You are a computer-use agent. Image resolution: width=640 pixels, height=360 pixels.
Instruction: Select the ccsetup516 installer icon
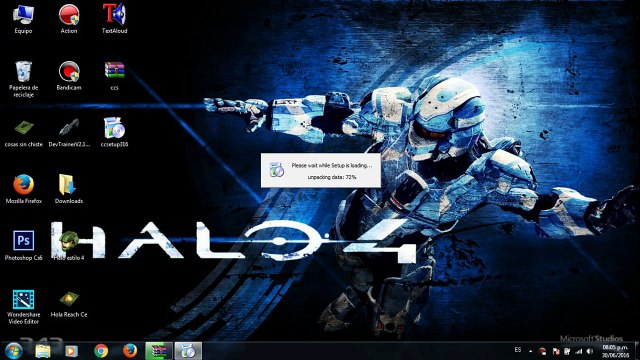click(x=114, y=132)
